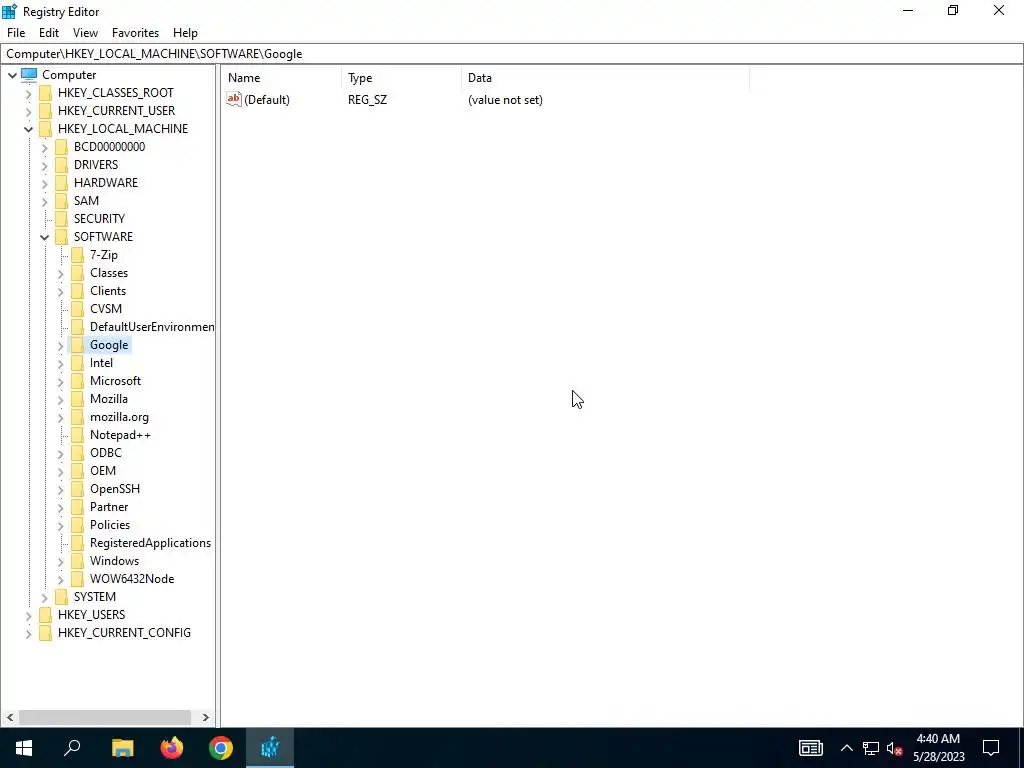Launch Google Chrome from taskbar
Screen dimensions: 1024x768
tap(221, 748)
